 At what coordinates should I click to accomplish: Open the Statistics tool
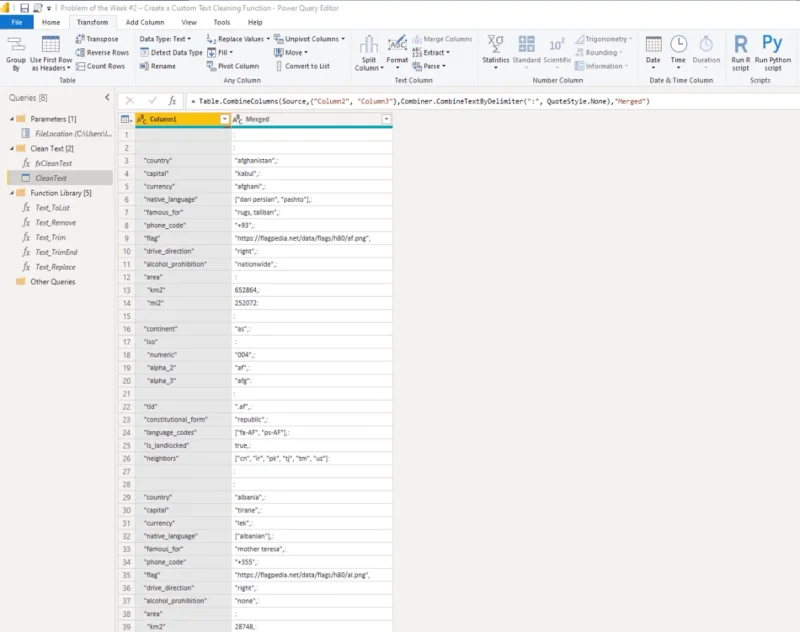[x=495, y=52]
